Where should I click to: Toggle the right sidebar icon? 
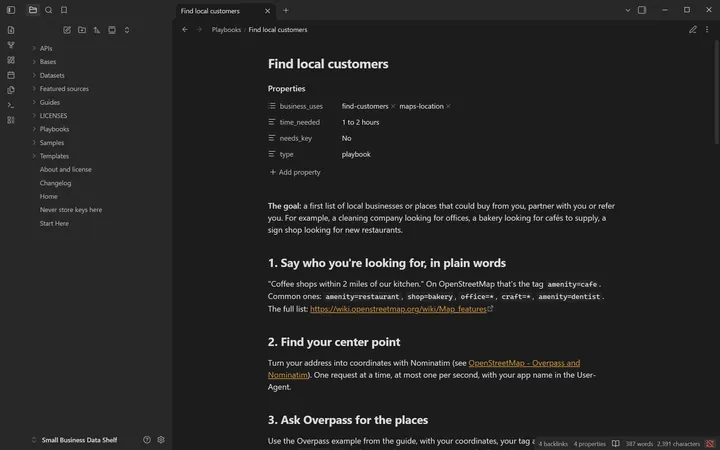[x=642, y=10]
